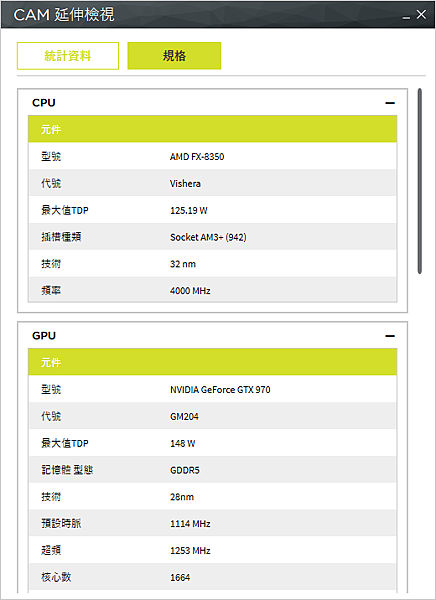The height and width of the screenshot is (600, 436).
Task: Click the 28nm technology value
Action: tap(182, 497)
